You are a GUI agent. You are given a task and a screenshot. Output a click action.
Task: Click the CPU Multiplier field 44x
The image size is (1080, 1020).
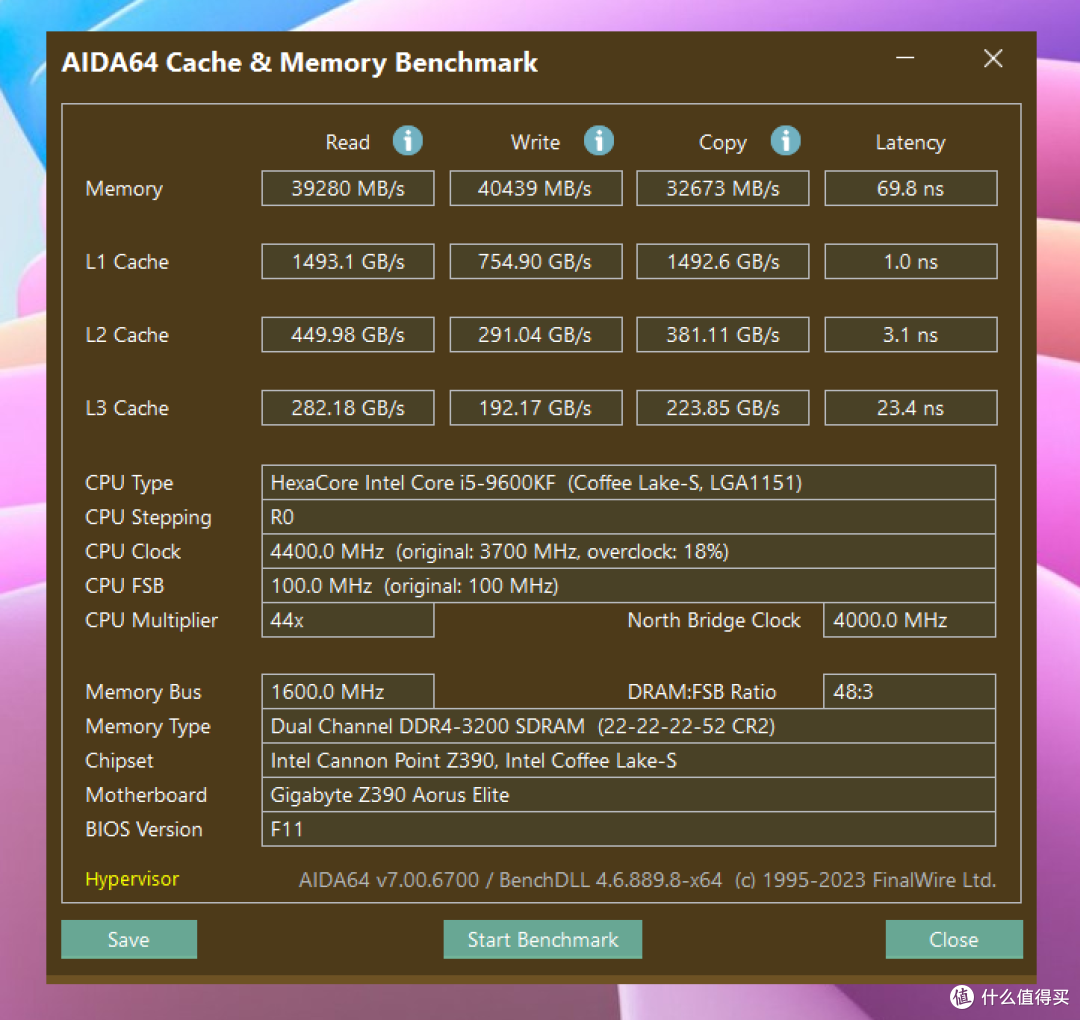(348, 620)
